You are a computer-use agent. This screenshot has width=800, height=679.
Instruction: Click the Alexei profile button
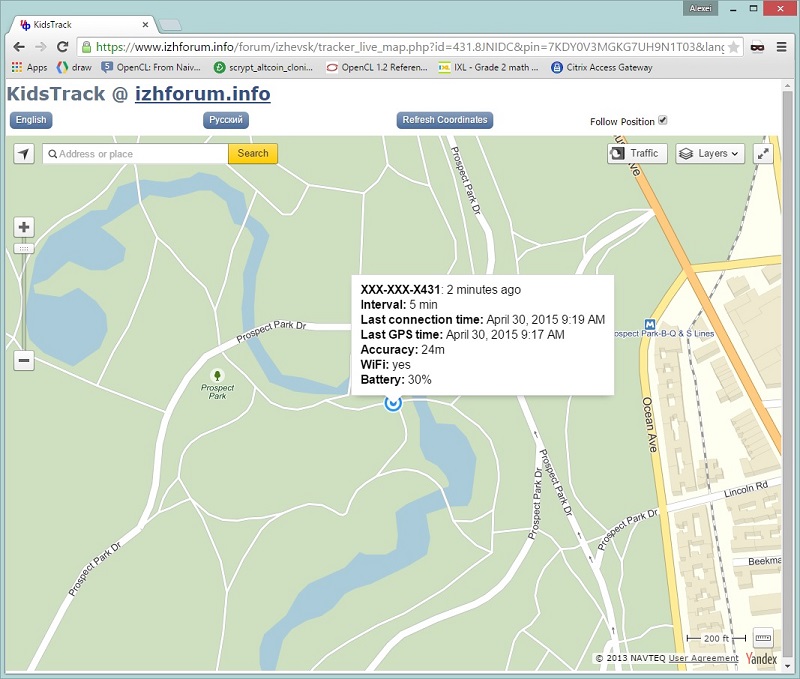point(700,8)
